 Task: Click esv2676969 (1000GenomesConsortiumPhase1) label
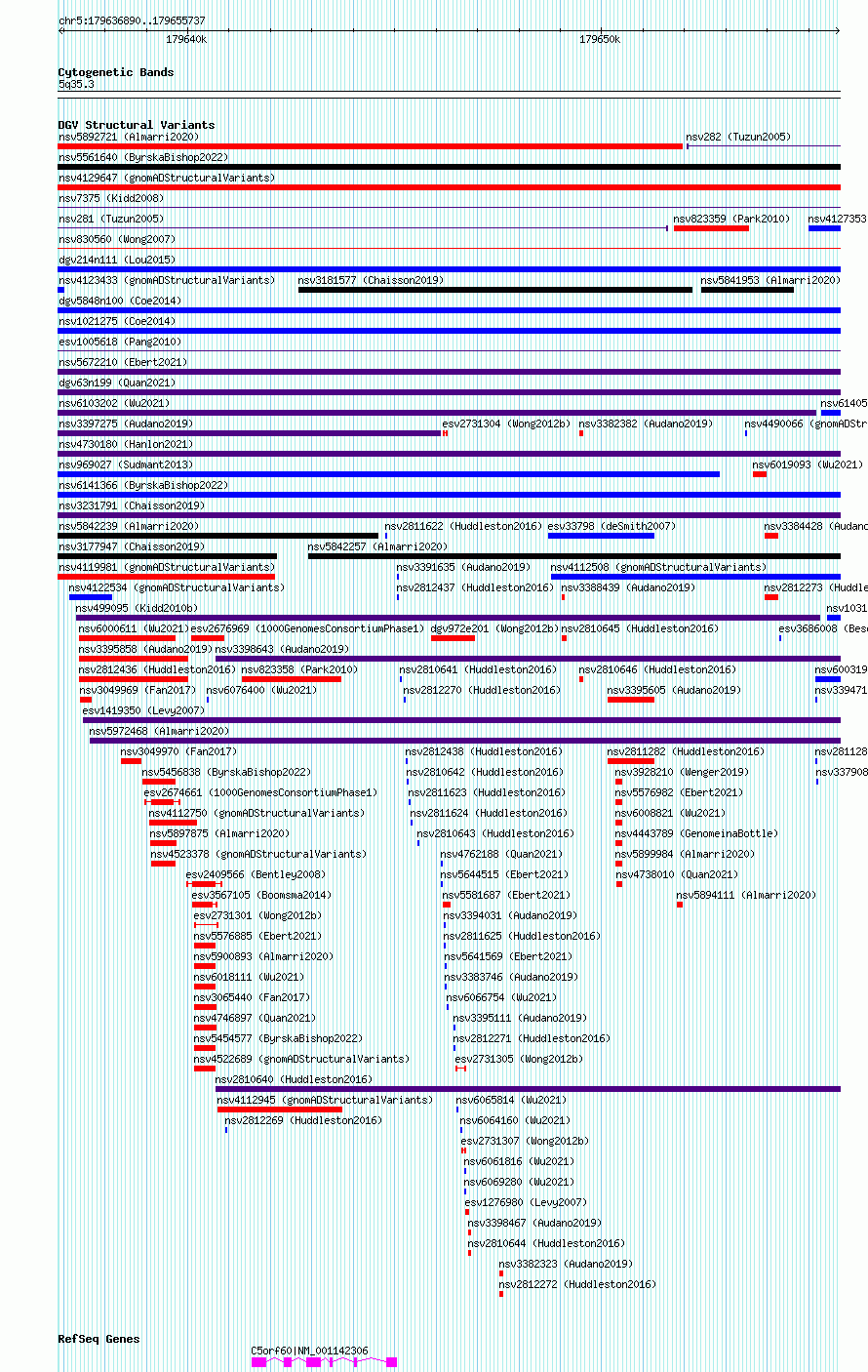click(308, 628)
